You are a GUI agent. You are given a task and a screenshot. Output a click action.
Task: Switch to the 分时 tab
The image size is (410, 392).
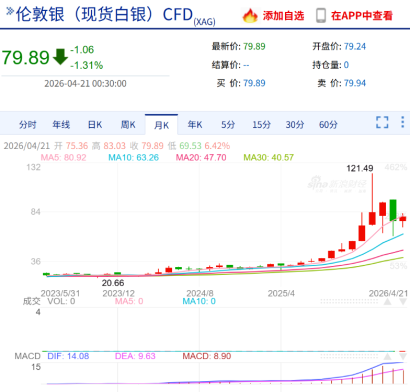click(27, 125)
